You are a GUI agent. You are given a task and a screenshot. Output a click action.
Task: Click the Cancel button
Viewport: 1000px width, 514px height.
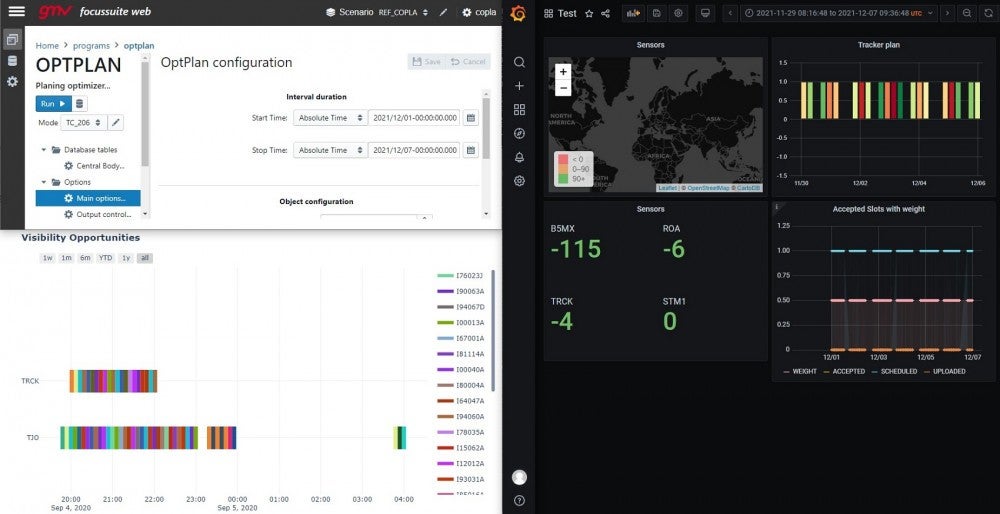point(468,62)
